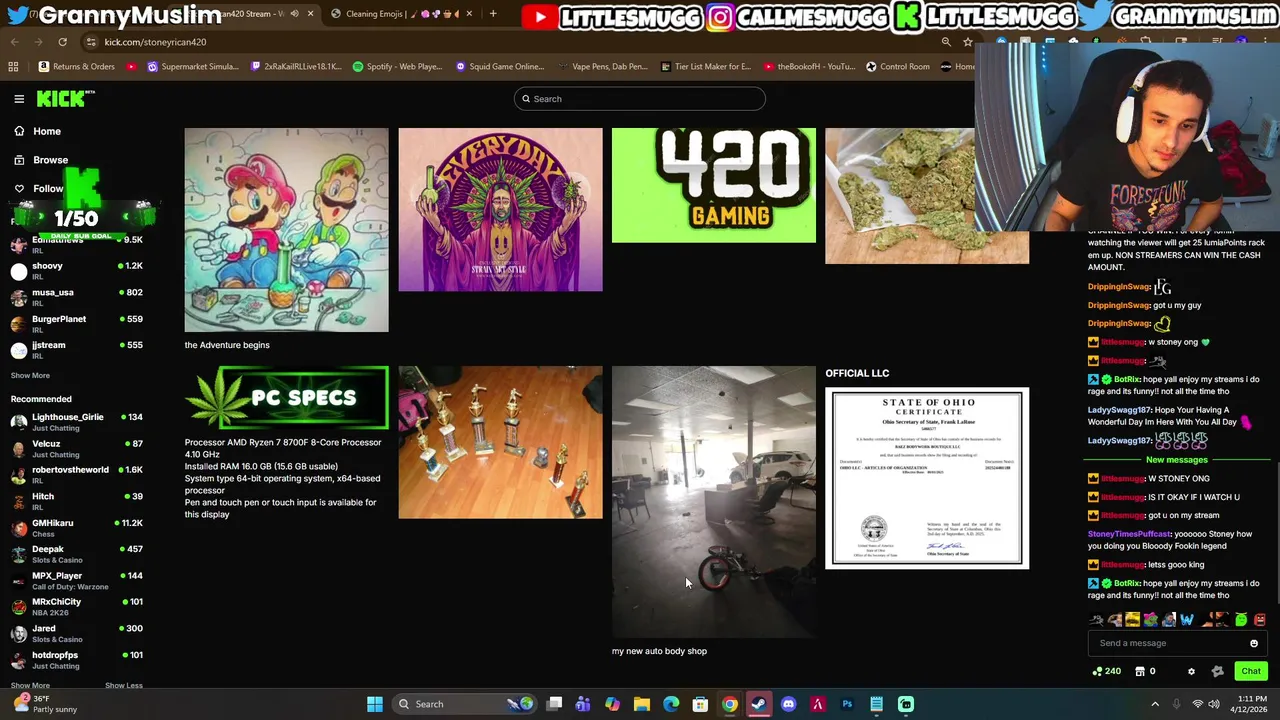Image resolution: width=1280 pixels, height=720 pixels.
Task: Mute the stoneyrican420 stream tab audio
Action: click(294, 14)
